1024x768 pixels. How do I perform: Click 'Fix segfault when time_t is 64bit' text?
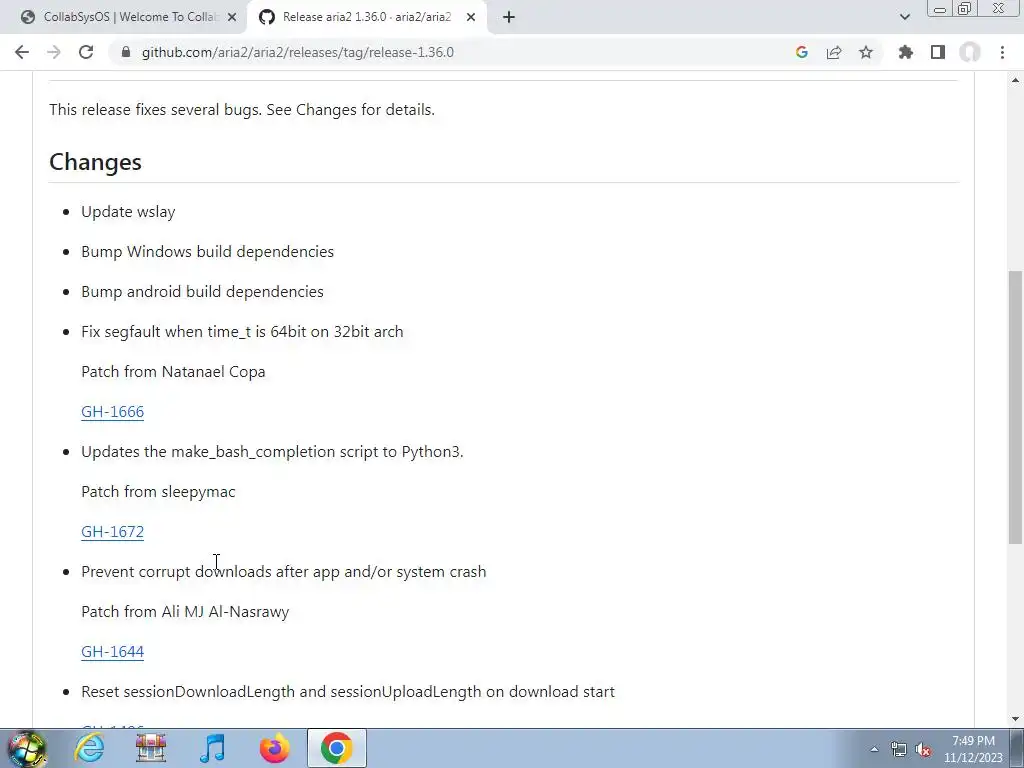pyautogui.click(x=242, y=332)
